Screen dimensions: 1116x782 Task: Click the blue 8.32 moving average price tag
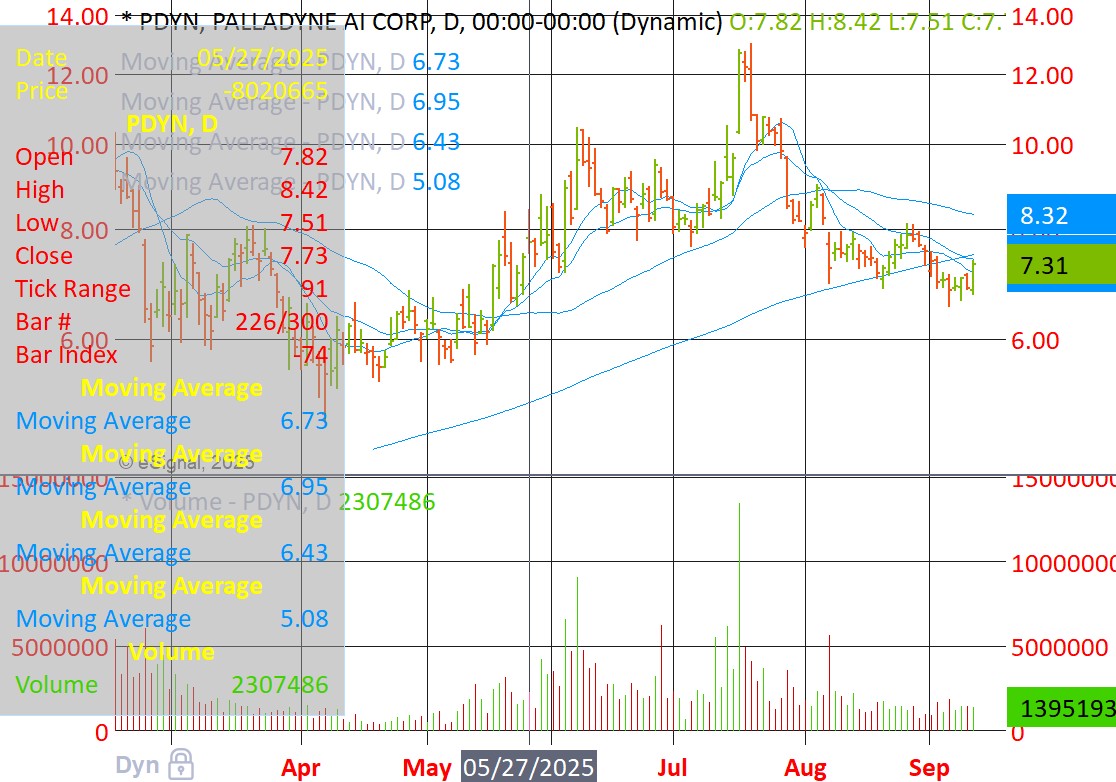point(1060,215)
